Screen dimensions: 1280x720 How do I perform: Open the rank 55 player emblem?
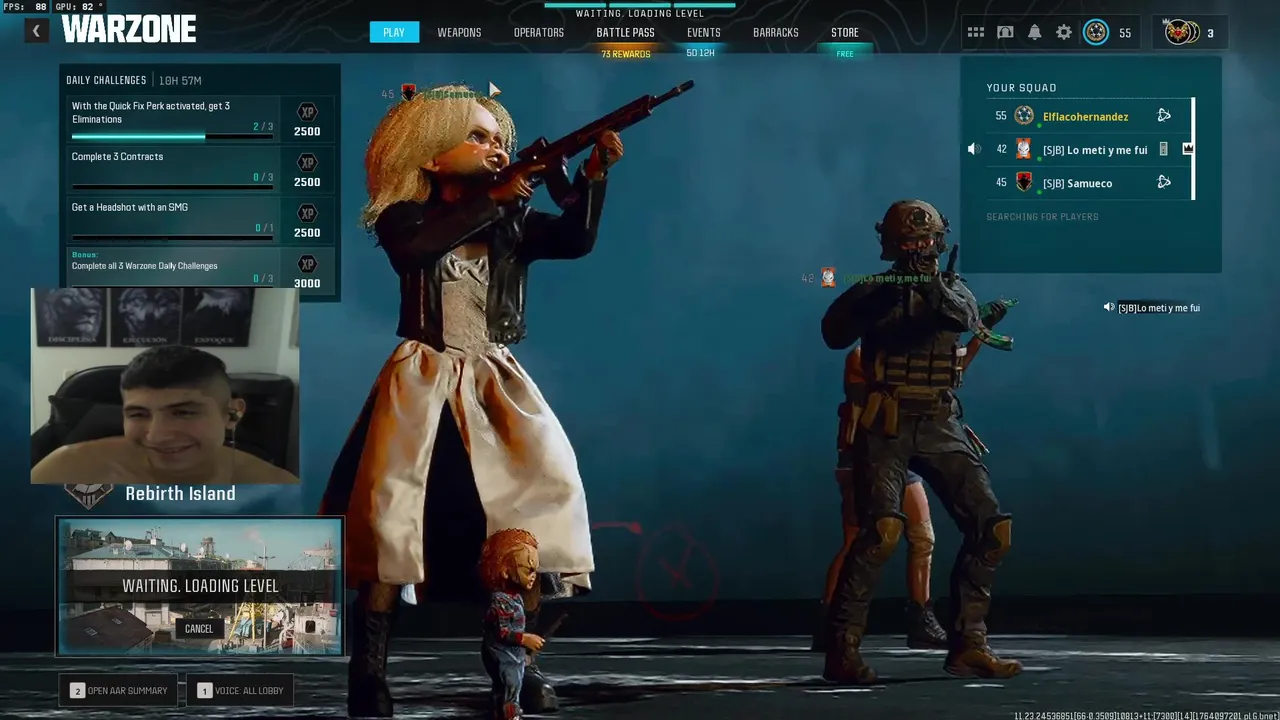(x=1096, y=33)
